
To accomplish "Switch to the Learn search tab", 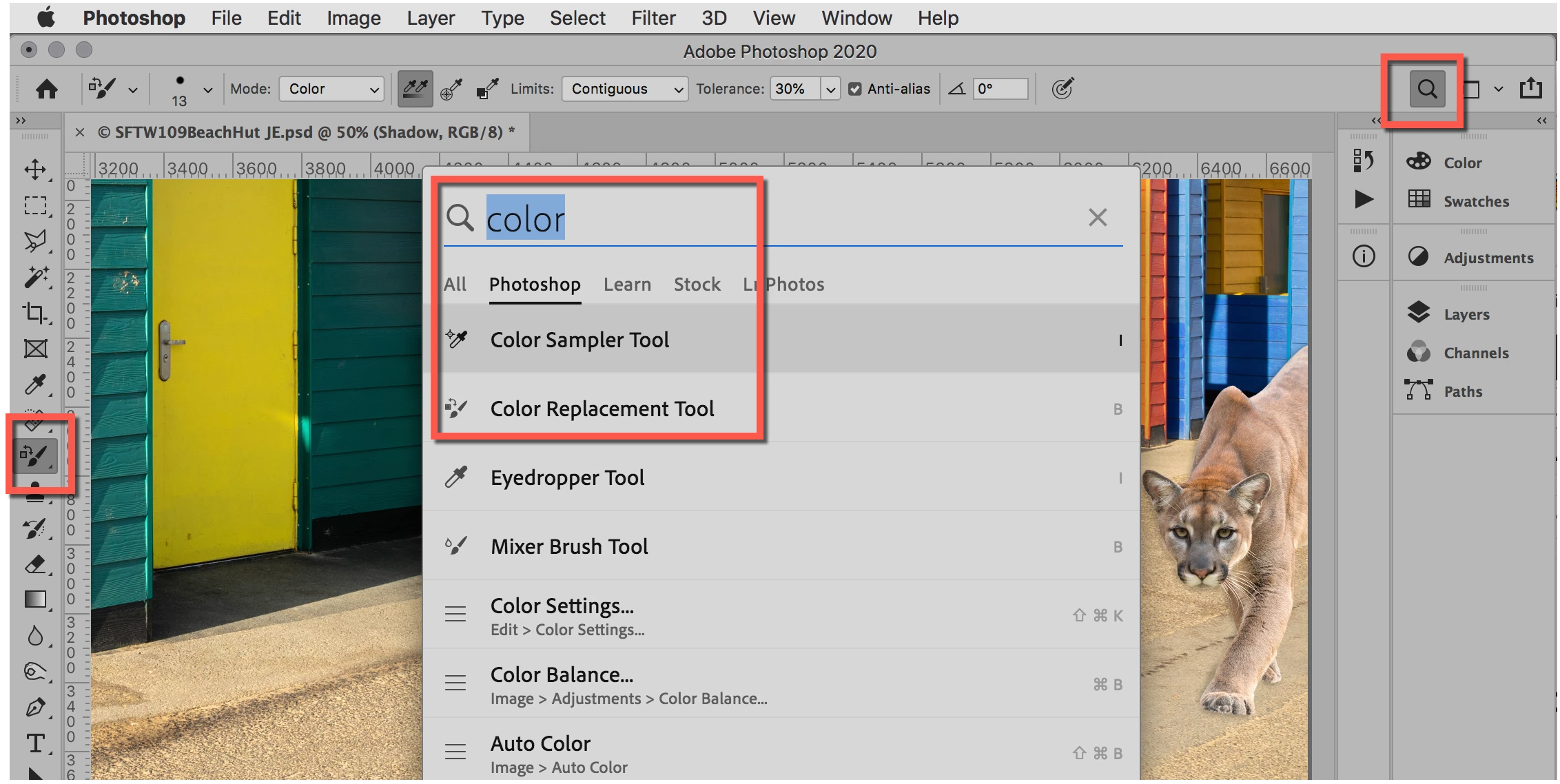I will (627, 284).
